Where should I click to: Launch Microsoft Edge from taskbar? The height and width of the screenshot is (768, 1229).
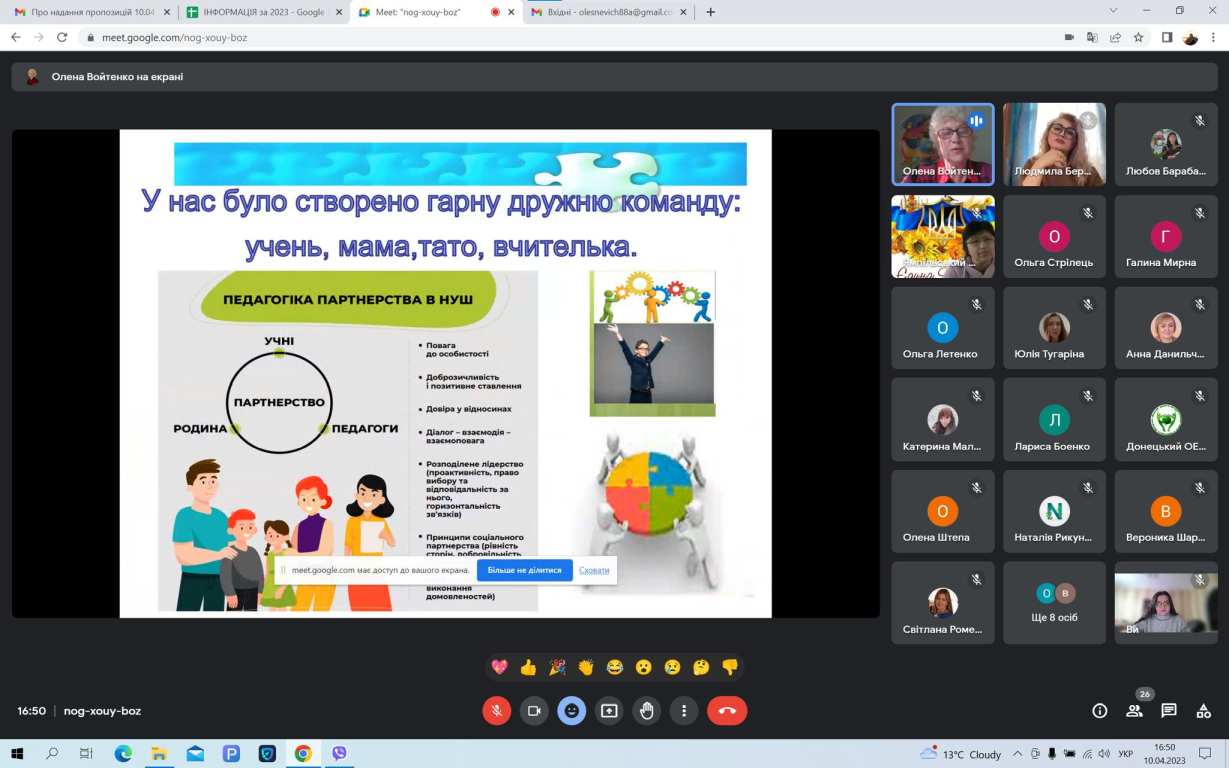point(123,753)
